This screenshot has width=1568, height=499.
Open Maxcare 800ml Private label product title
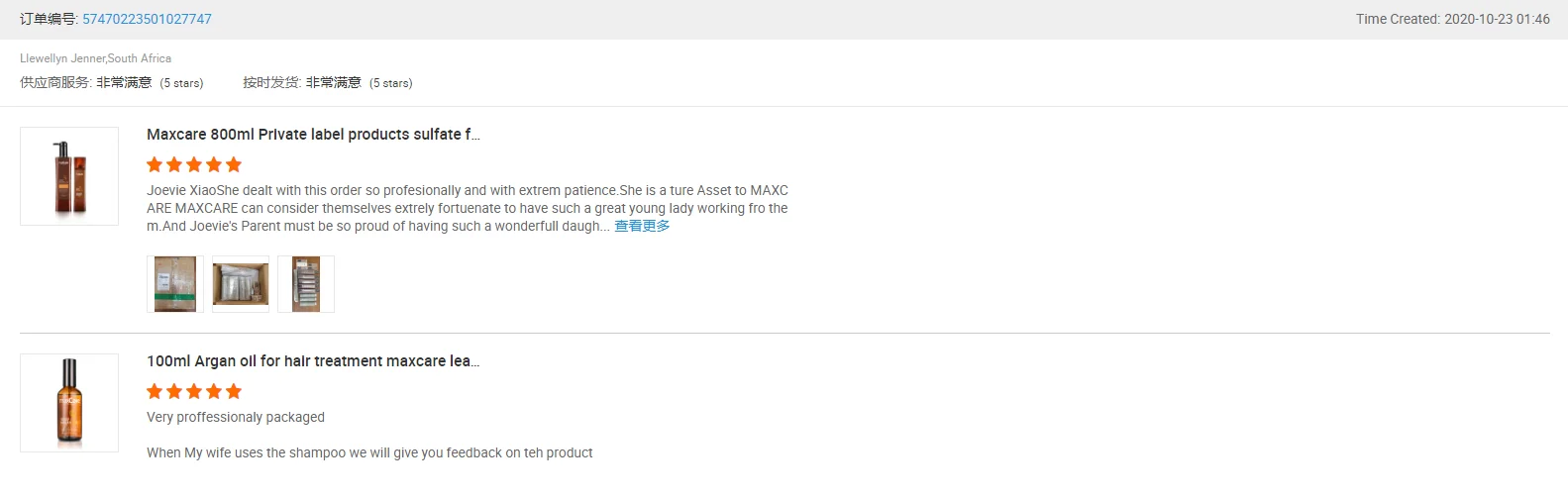point(313,134)
